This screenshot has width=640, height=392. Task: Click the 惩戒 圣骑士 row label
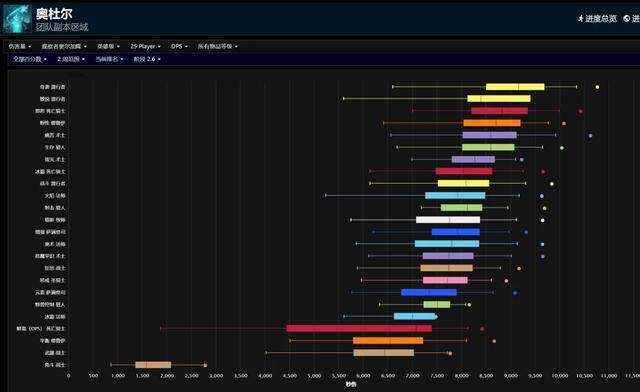52,280
